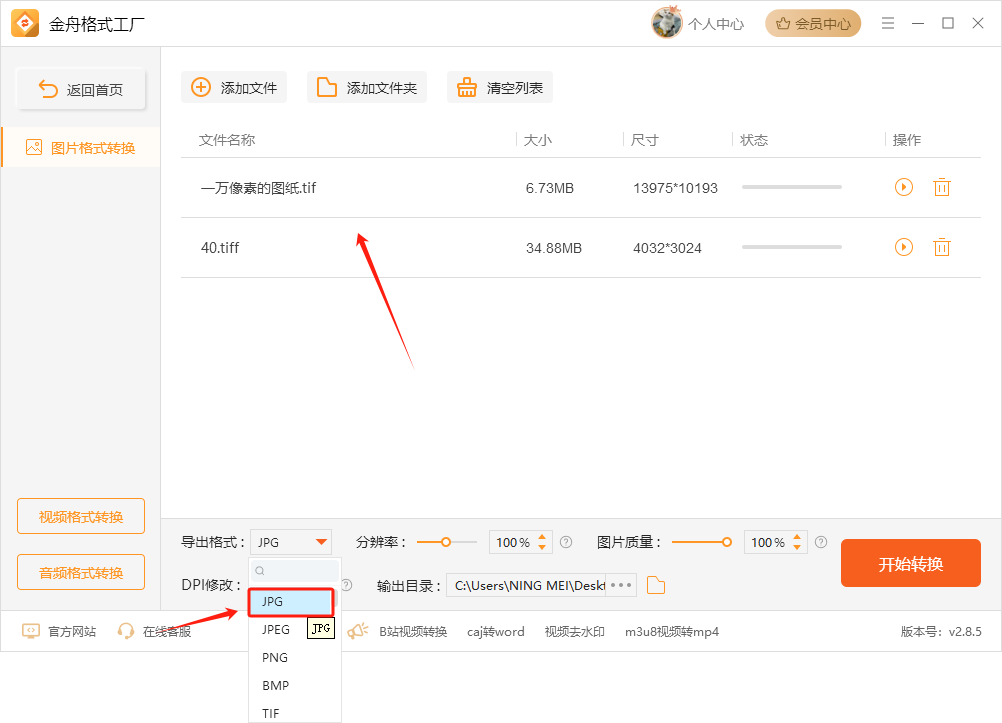Click 图片质量 100% value field

pos(768,542)
